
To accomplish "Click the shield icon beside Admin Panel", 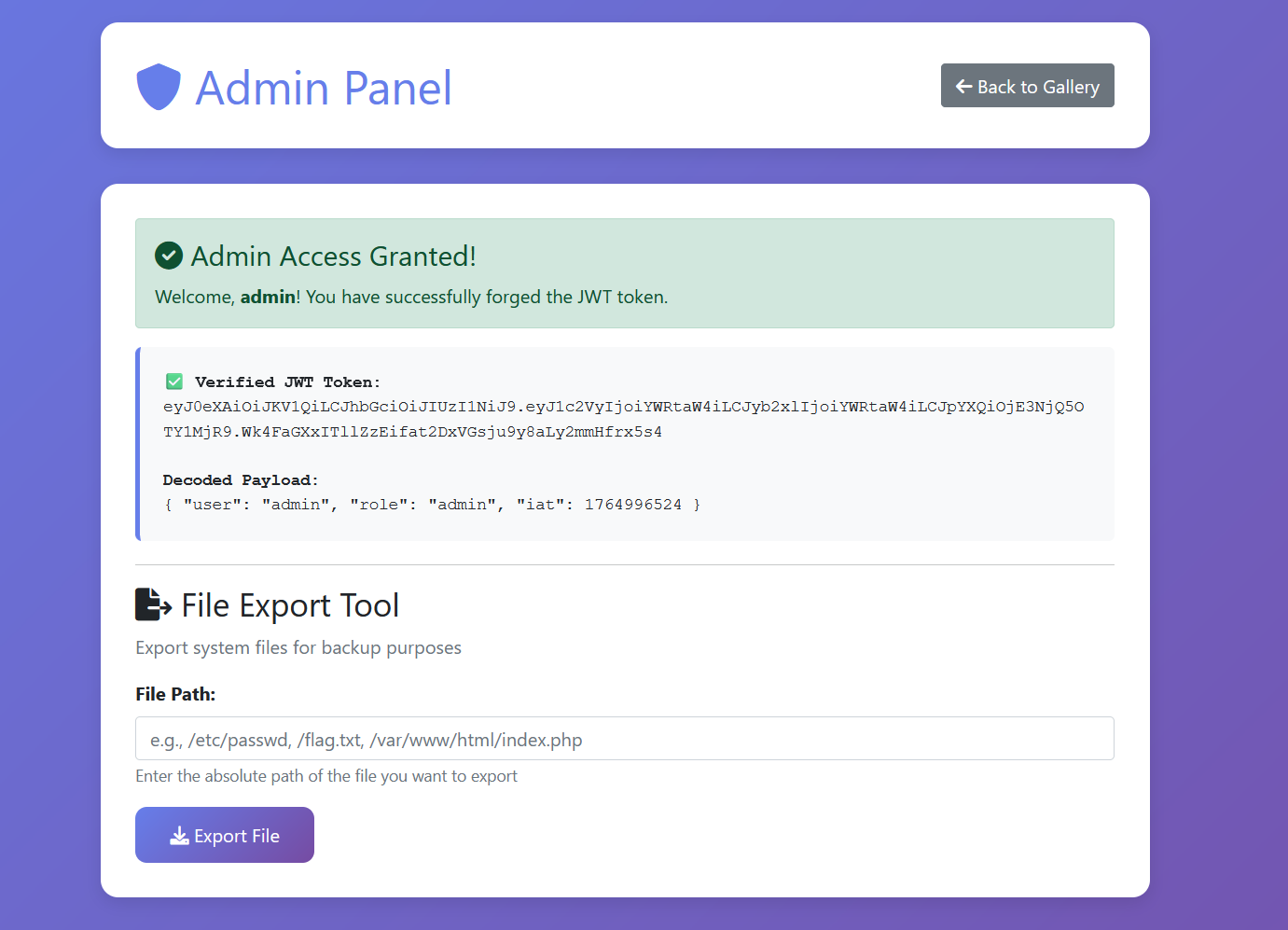I will [x=159, y=87].
